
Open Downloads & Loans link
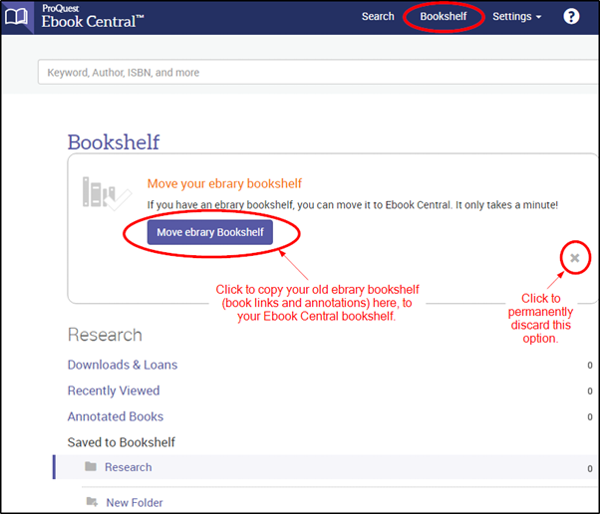coord(122,365)
